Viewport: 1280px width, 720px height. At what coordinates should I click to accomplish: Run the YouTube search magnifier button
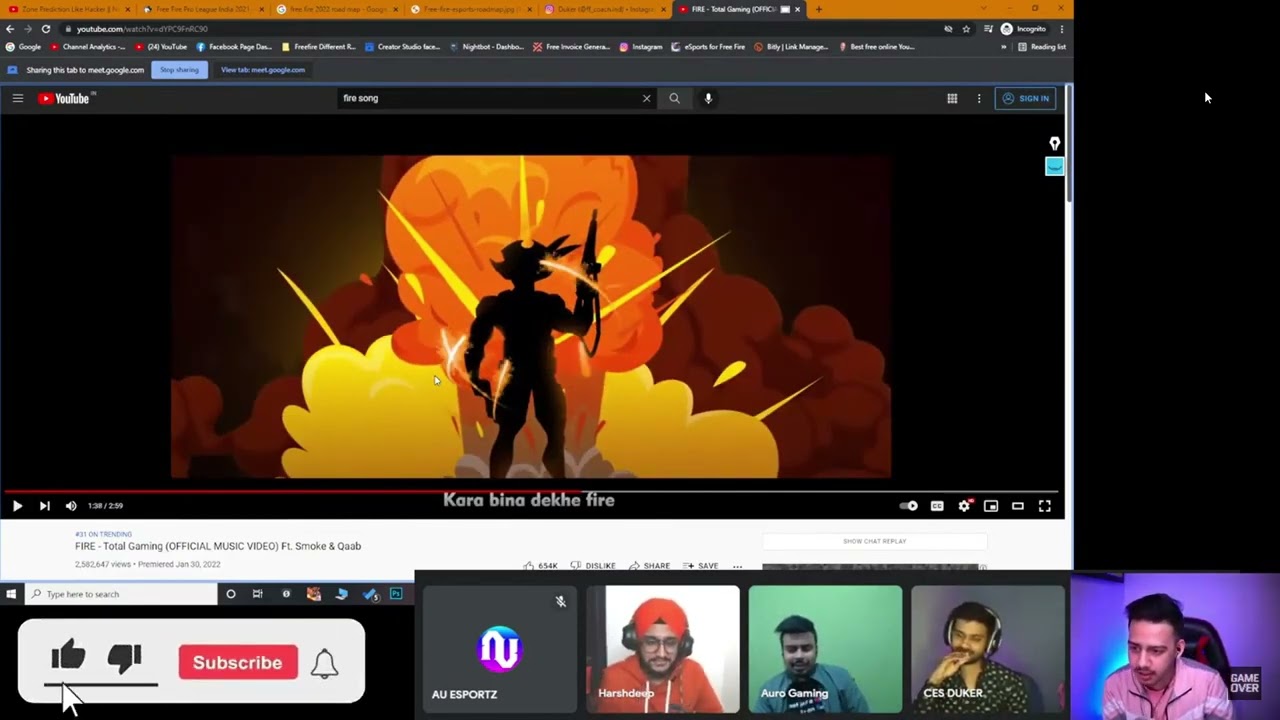point(674,98)
